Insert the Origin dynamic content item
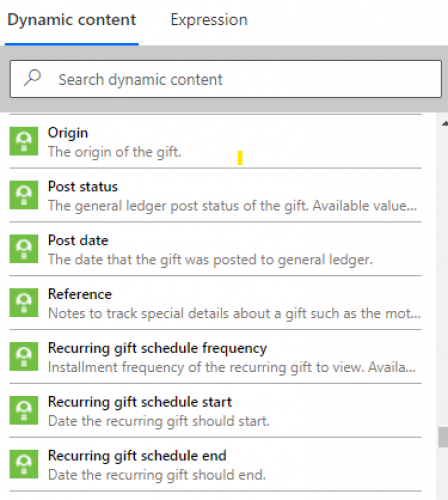The width and height of the screenshot is (448, 500). coord(216,142)
